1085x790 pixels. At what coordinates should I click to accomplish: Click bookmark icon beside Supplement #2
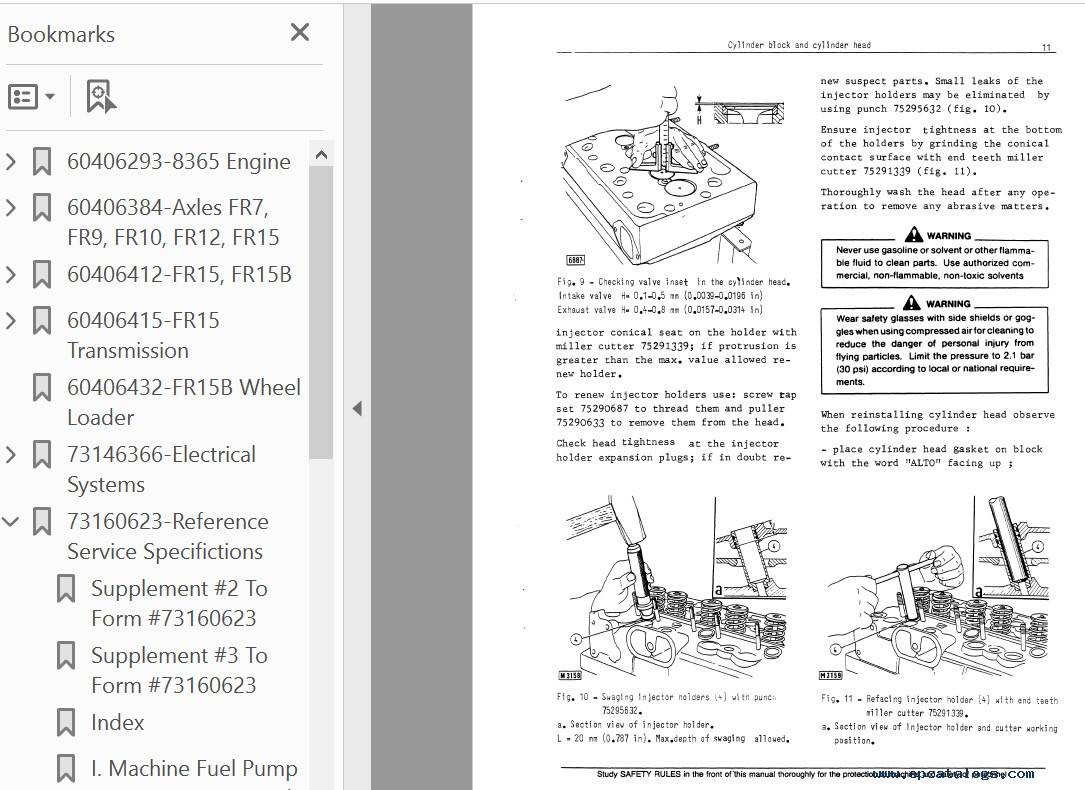[x=66, y=589]
